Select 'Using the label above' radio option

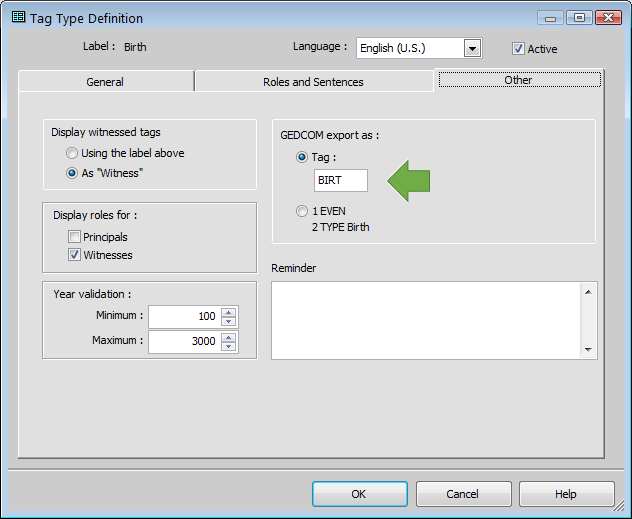tap(72, 153)
